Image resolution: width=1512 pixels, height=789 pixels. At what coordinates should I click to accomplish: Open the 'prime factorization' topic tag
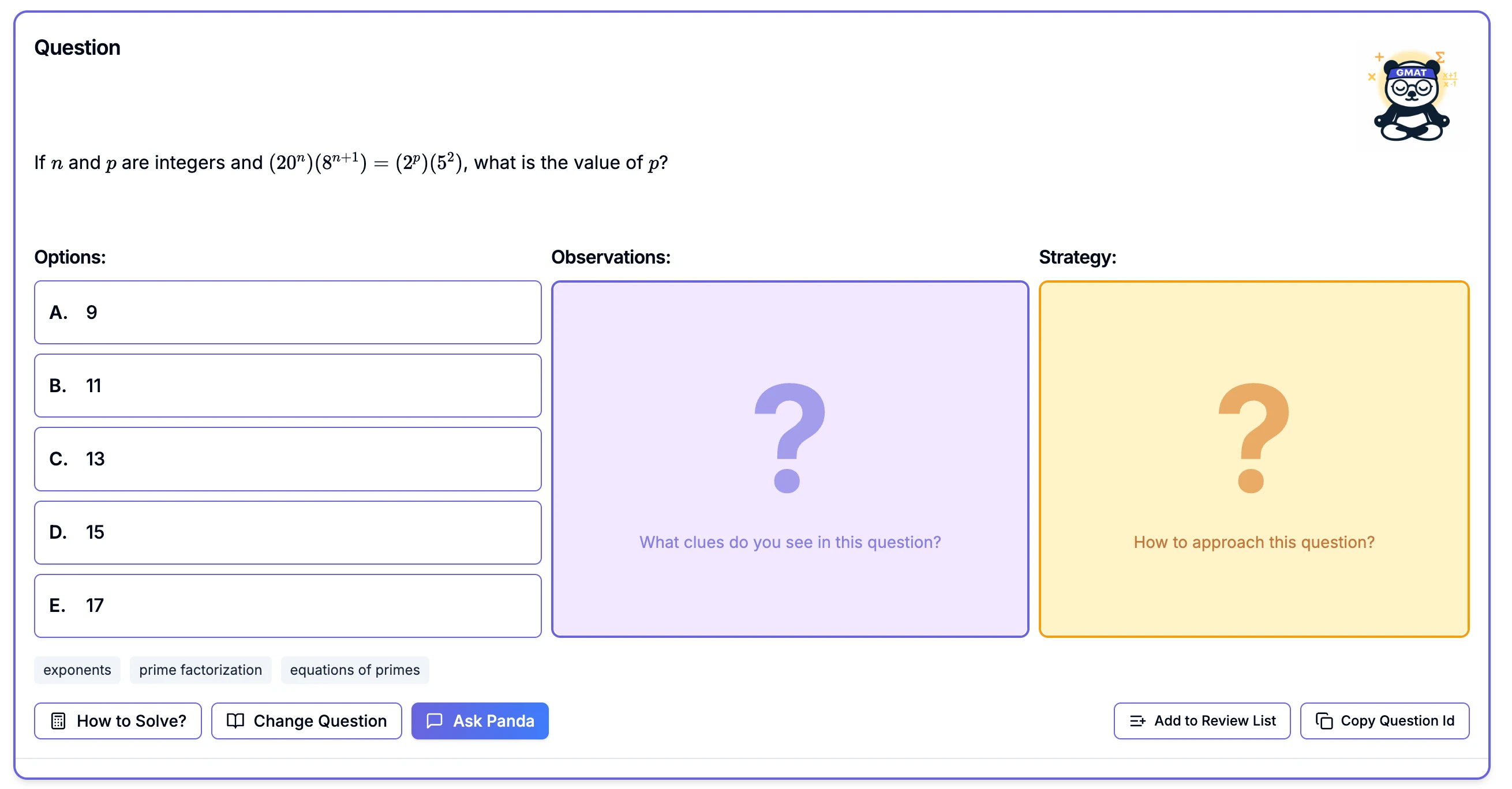tap(200, 670)
